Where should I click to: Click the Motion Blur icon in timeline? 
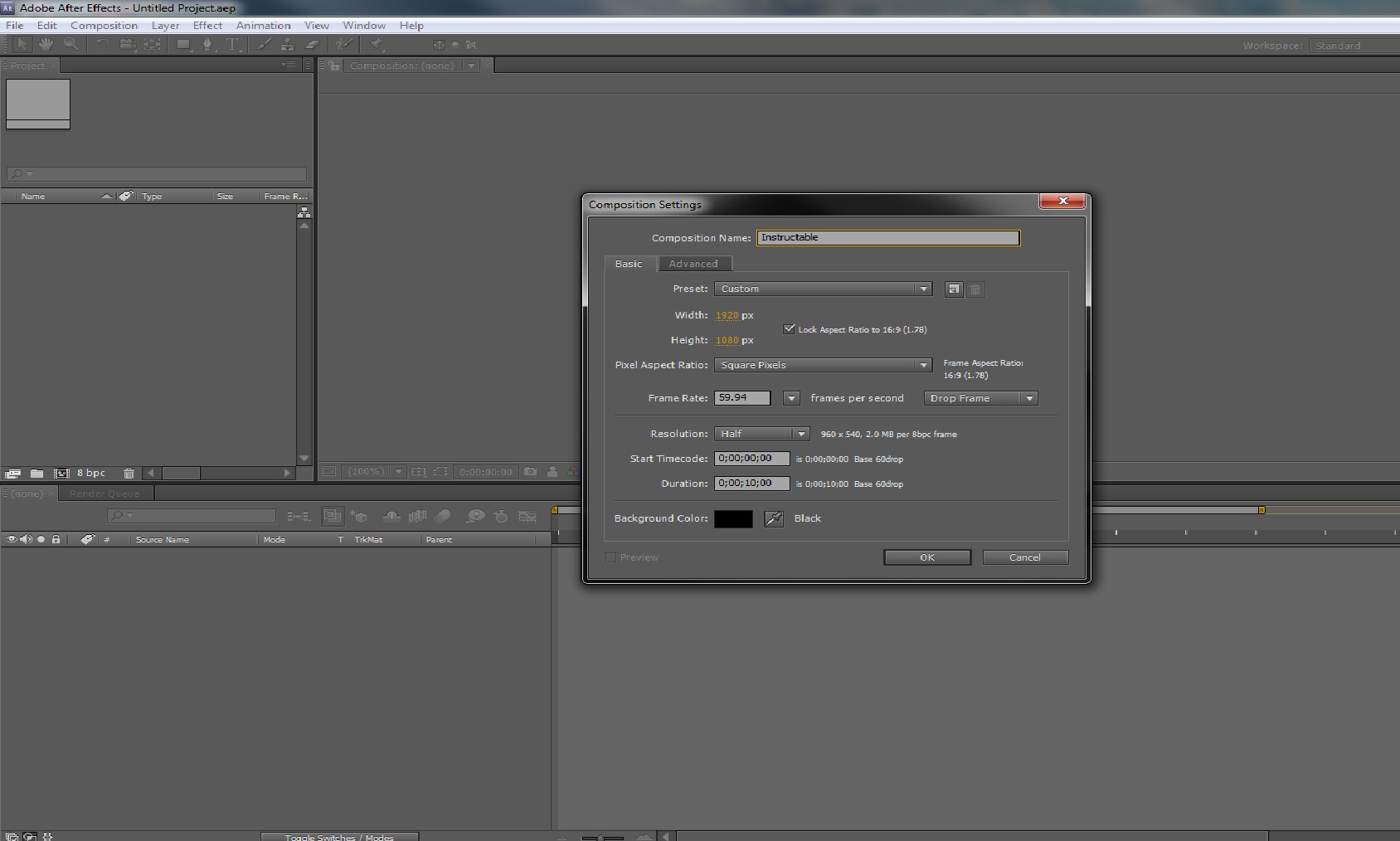coord(443,516)
